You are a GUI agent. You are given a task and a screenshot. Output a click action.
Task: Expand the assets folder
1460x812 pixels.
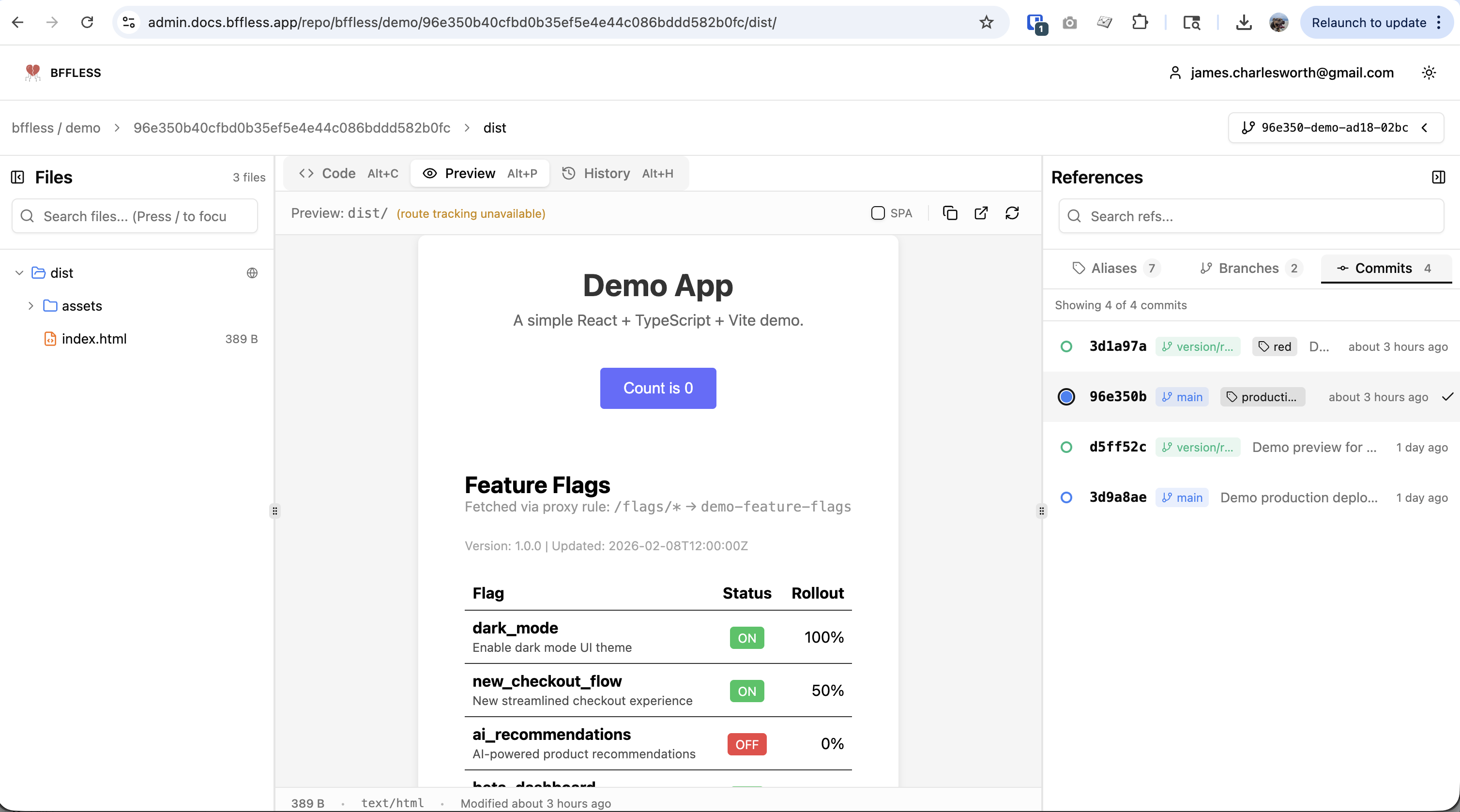(30, 306)
